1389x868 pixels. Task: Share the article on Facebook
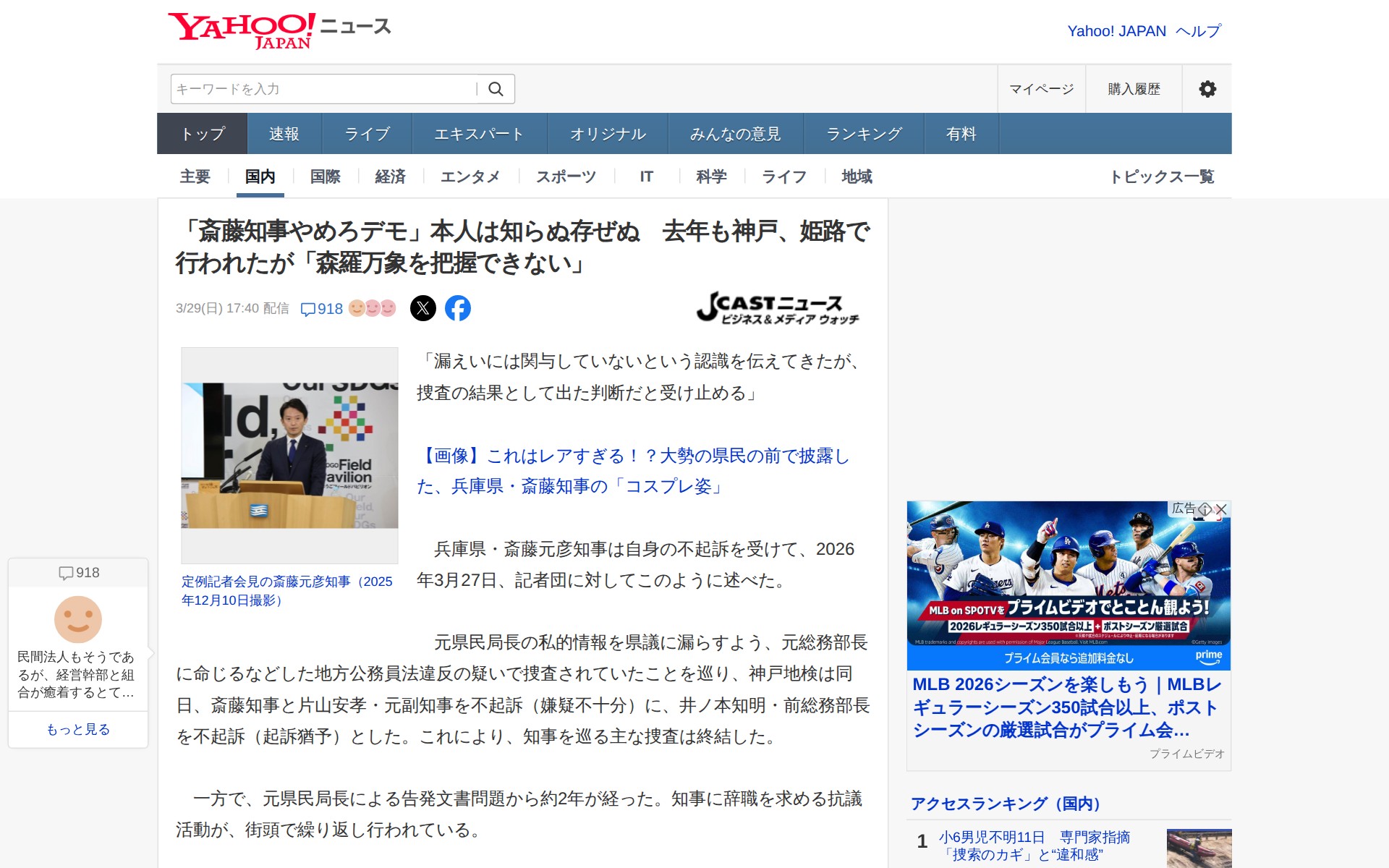coord(459,308)
